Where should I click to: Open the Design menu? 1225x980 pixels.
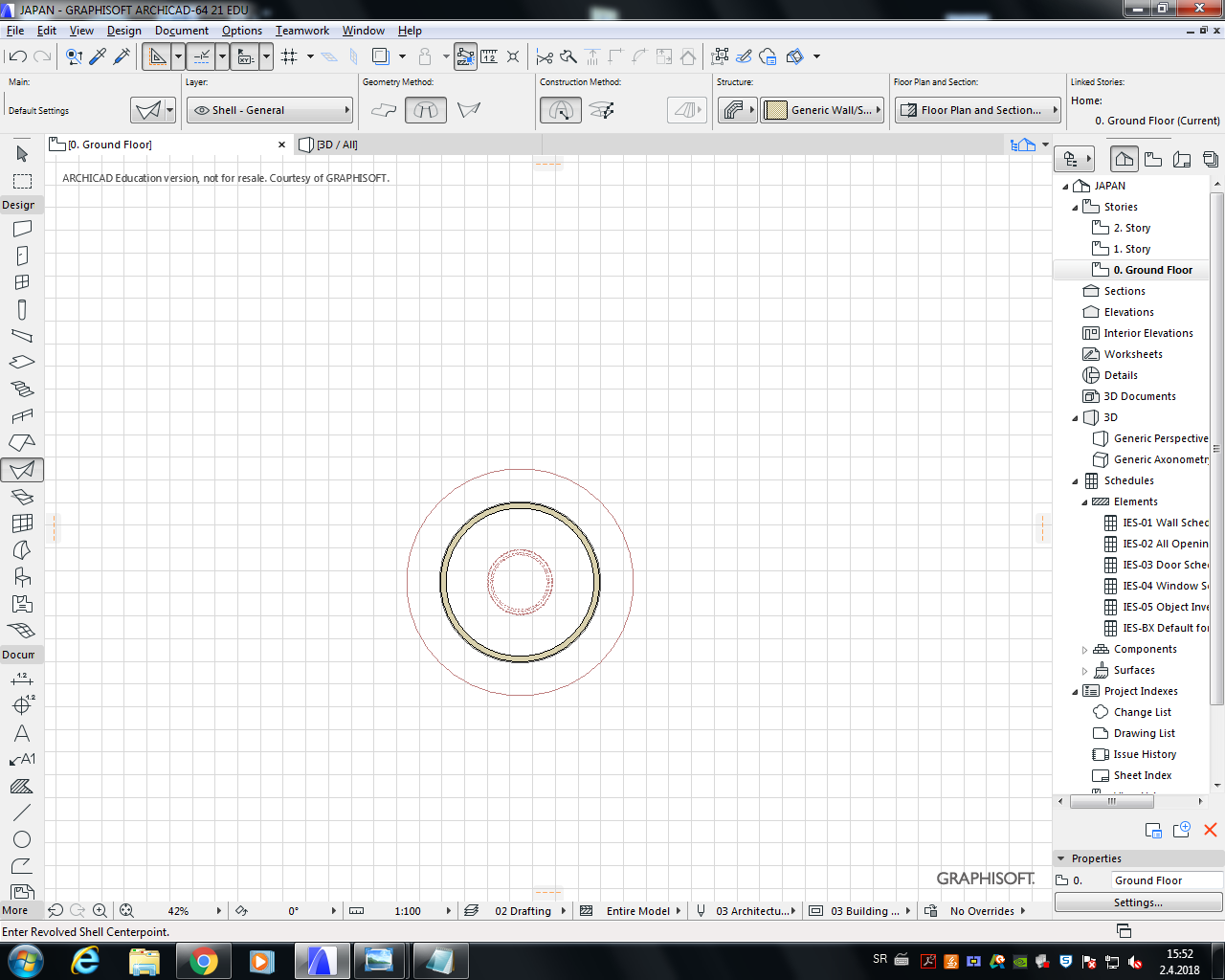tap(124, 31)
